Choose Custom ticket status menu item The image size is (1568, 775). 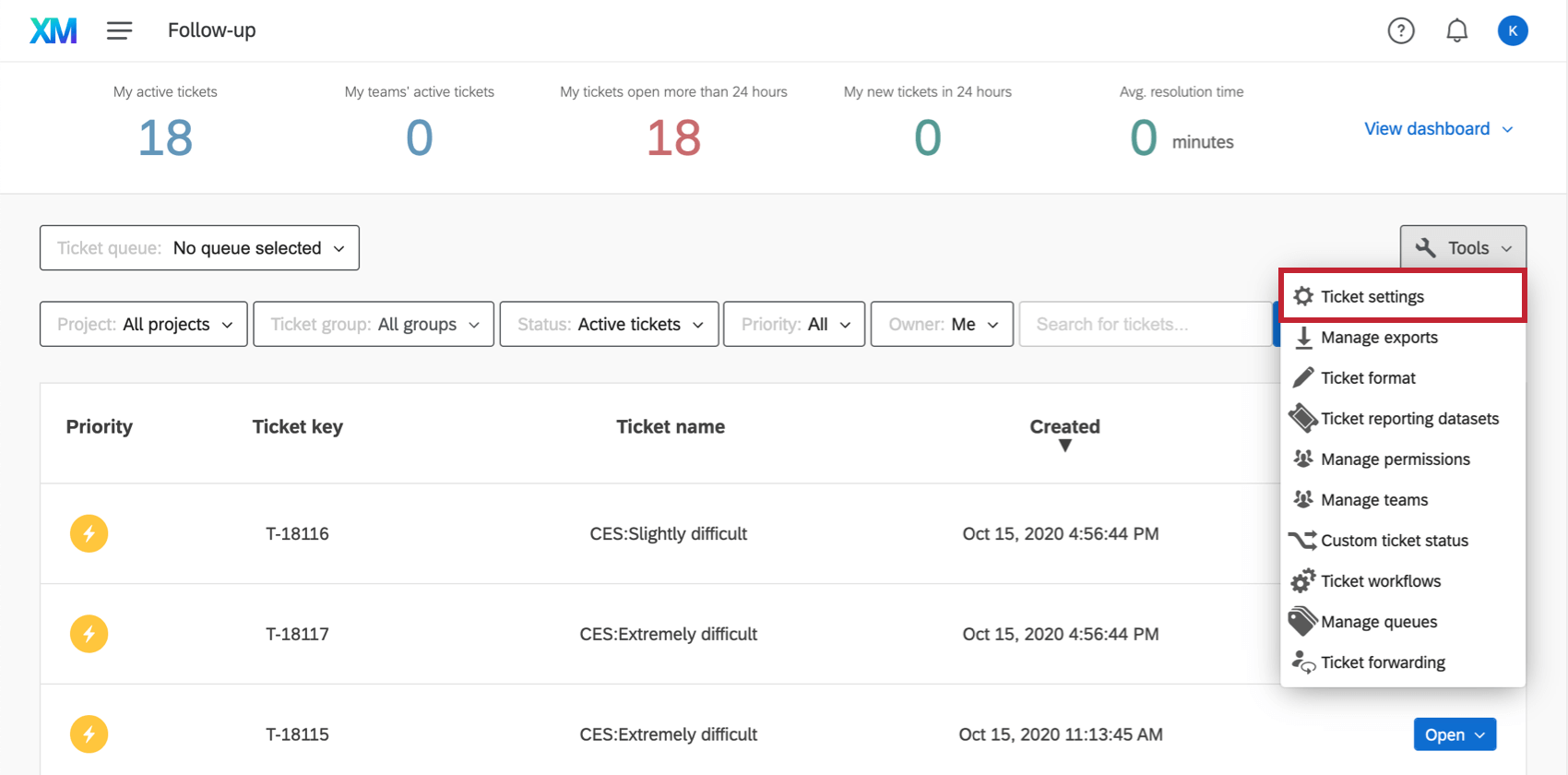(x=1403, y=540)
